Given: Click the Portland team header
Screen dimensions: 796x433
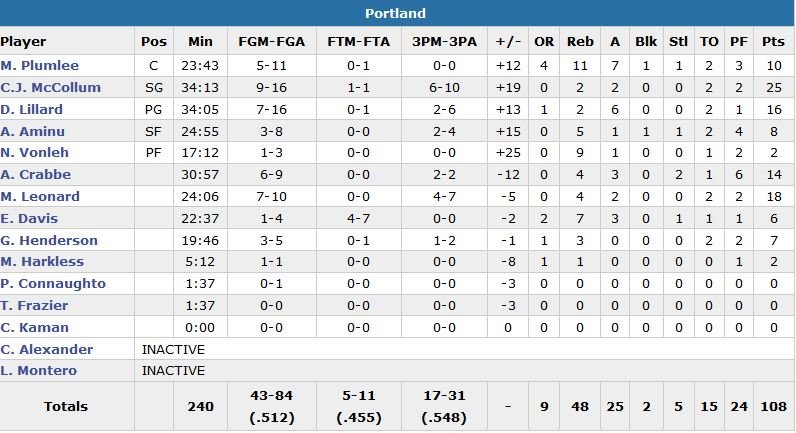Looking at the screenshot, I should [397, 13].
